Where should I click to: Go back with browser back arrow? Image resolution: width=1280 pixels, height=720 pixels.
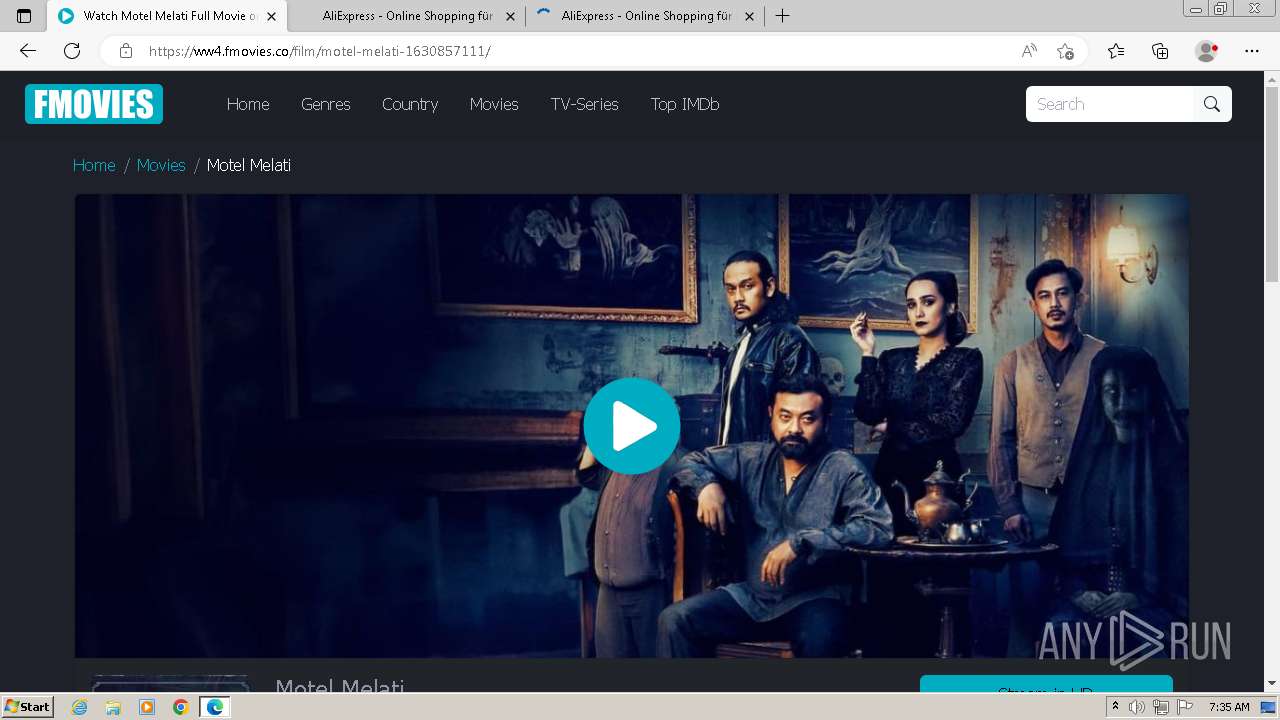tap(28, 51)
